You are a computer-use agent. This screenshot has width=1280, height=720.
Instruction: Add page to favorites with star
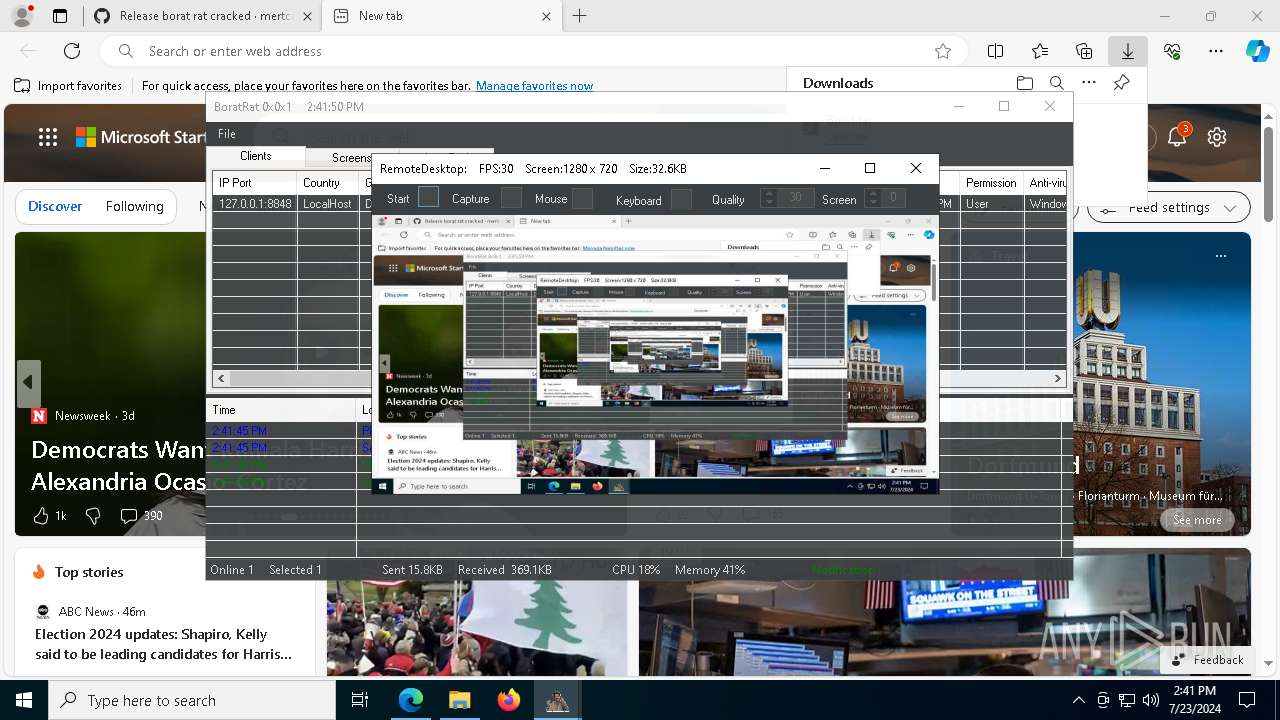click(x=942, y=51)
